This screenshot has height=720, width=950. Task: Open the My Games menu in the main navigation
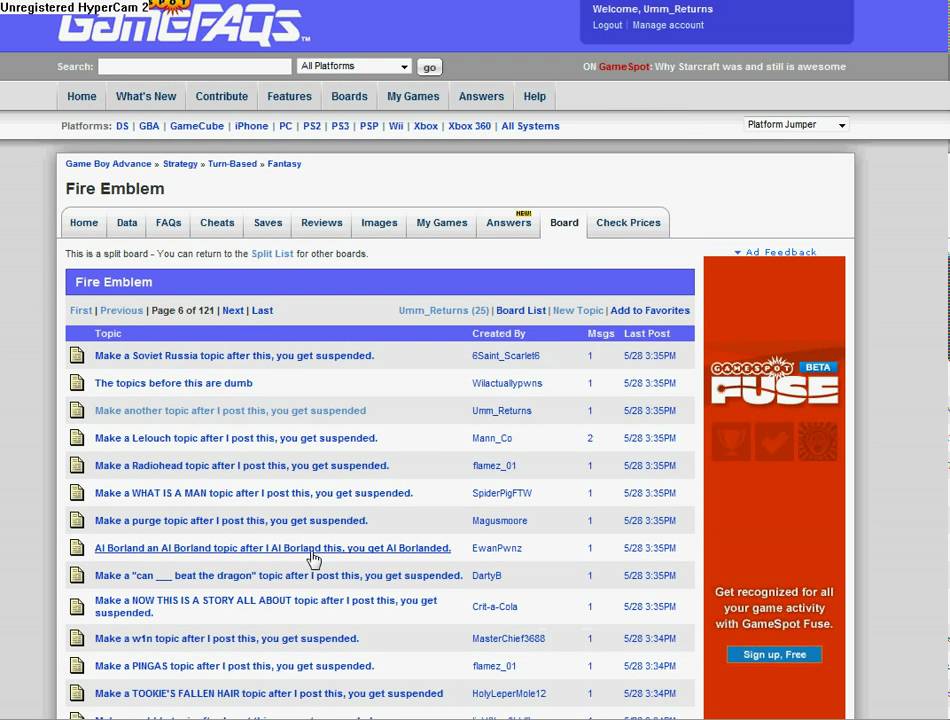pos(413,96)
